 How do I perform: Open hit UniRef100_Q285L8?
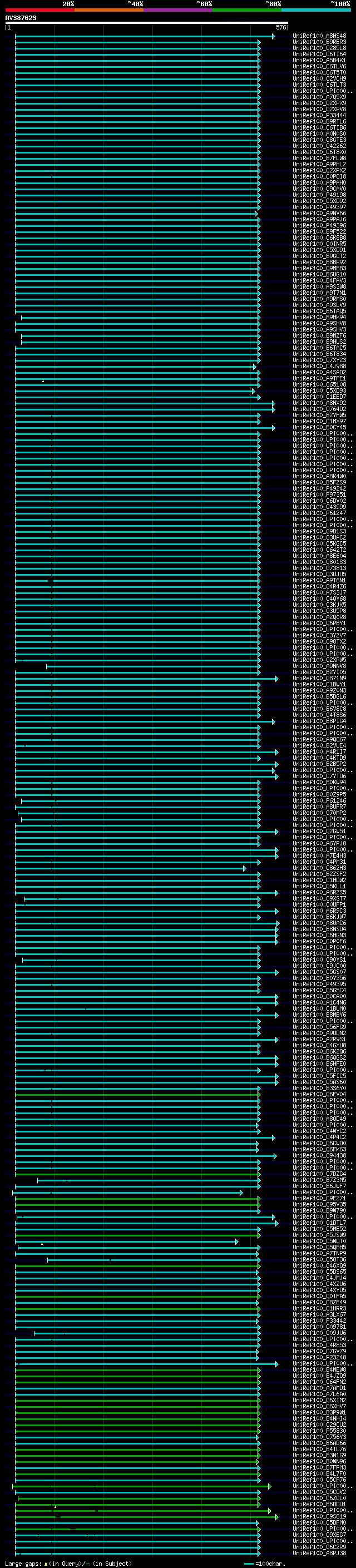[x=319, y=48]
